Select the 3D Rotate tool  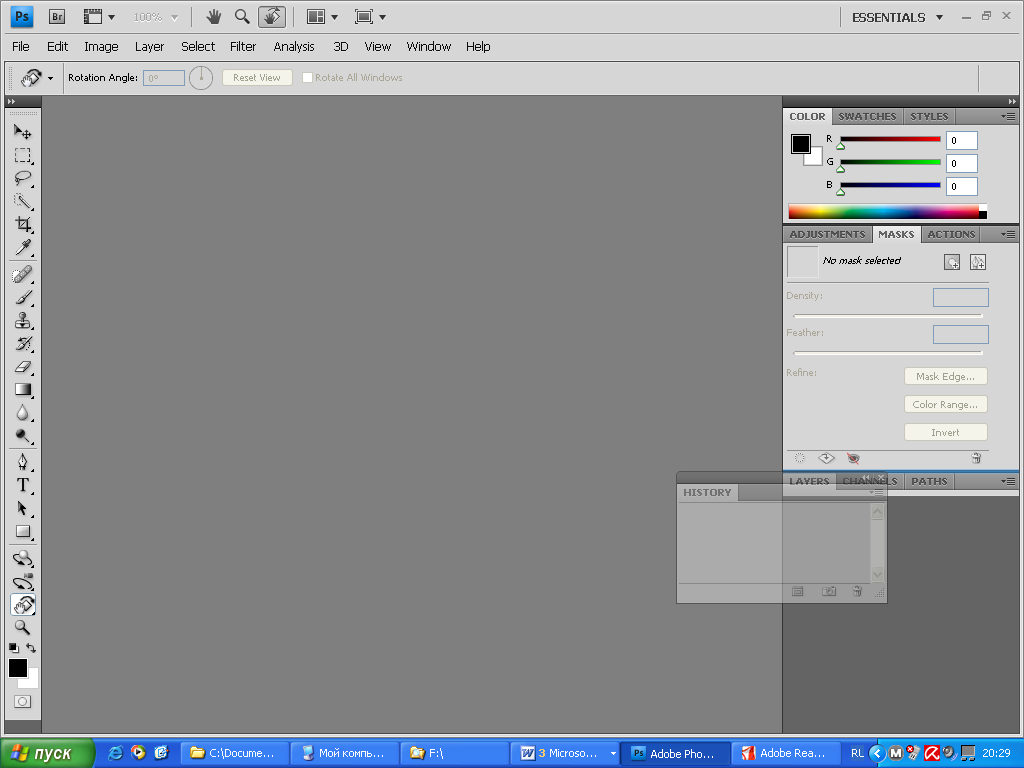(23, 558)
